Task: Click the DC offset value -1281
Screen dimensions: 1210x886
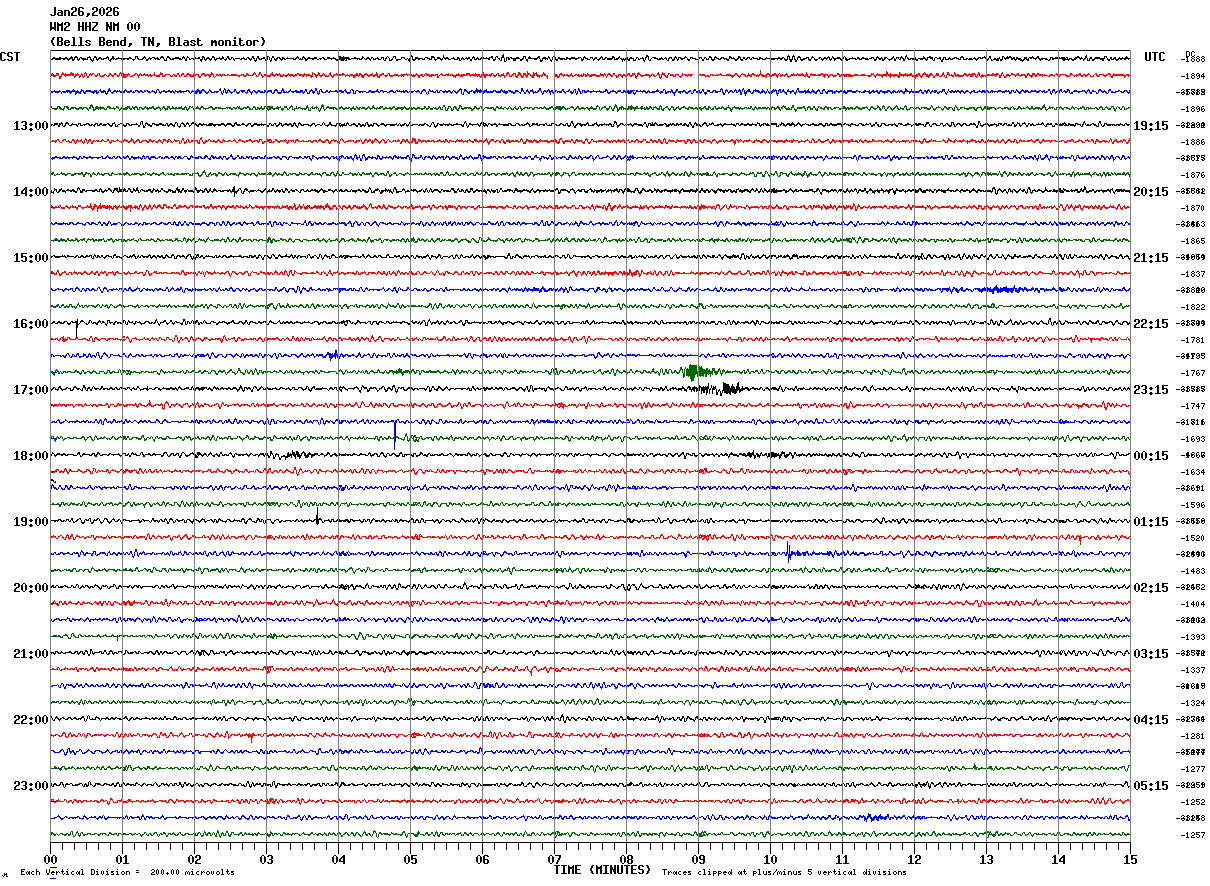Action: (1193, 736)
